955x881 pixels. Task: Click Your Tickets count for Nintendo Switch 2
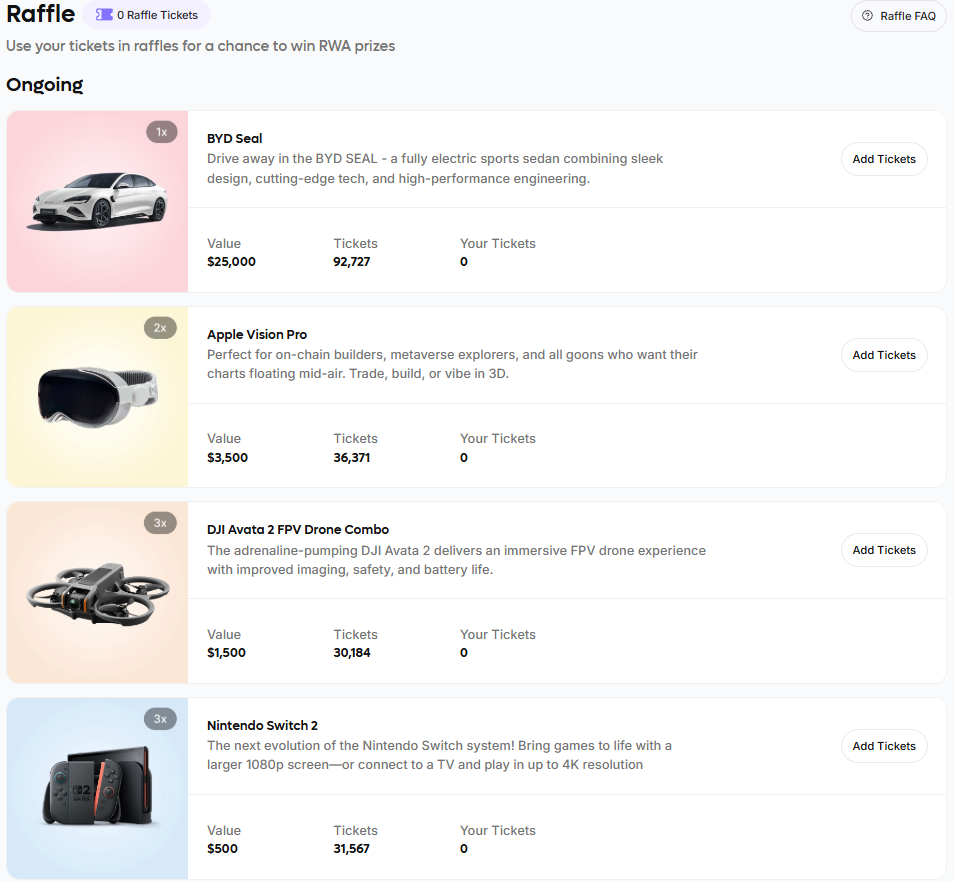(464, 849)
